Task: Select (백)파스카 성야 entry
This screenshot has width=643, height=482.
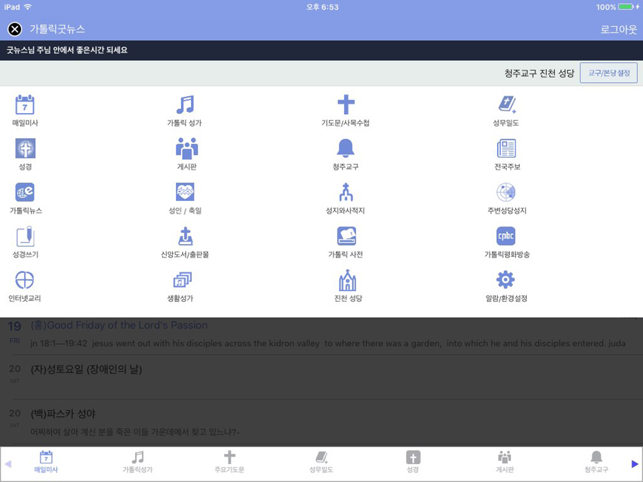Action: click(x=322, y=422)
